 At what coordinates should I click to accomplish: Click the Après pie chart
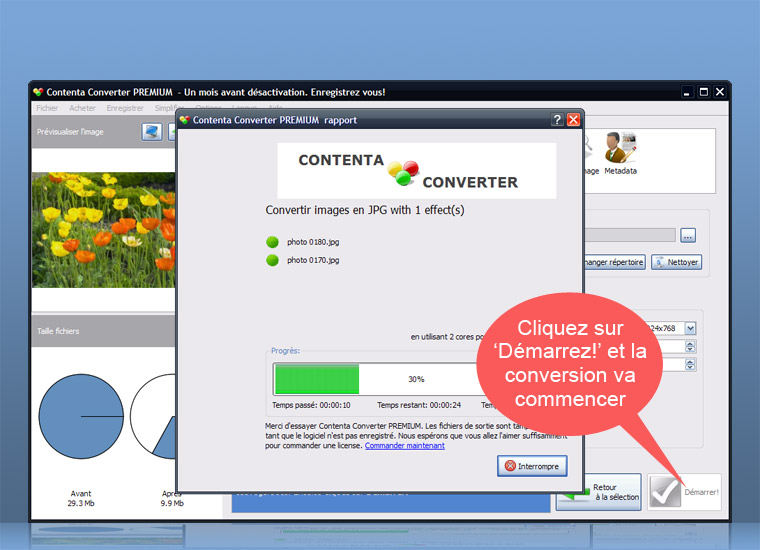pos(153,416)
